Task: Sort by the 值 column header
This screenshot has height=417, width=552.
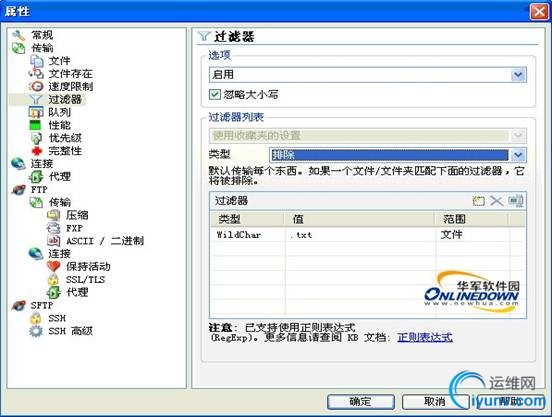Action: (x=359, y=219)
